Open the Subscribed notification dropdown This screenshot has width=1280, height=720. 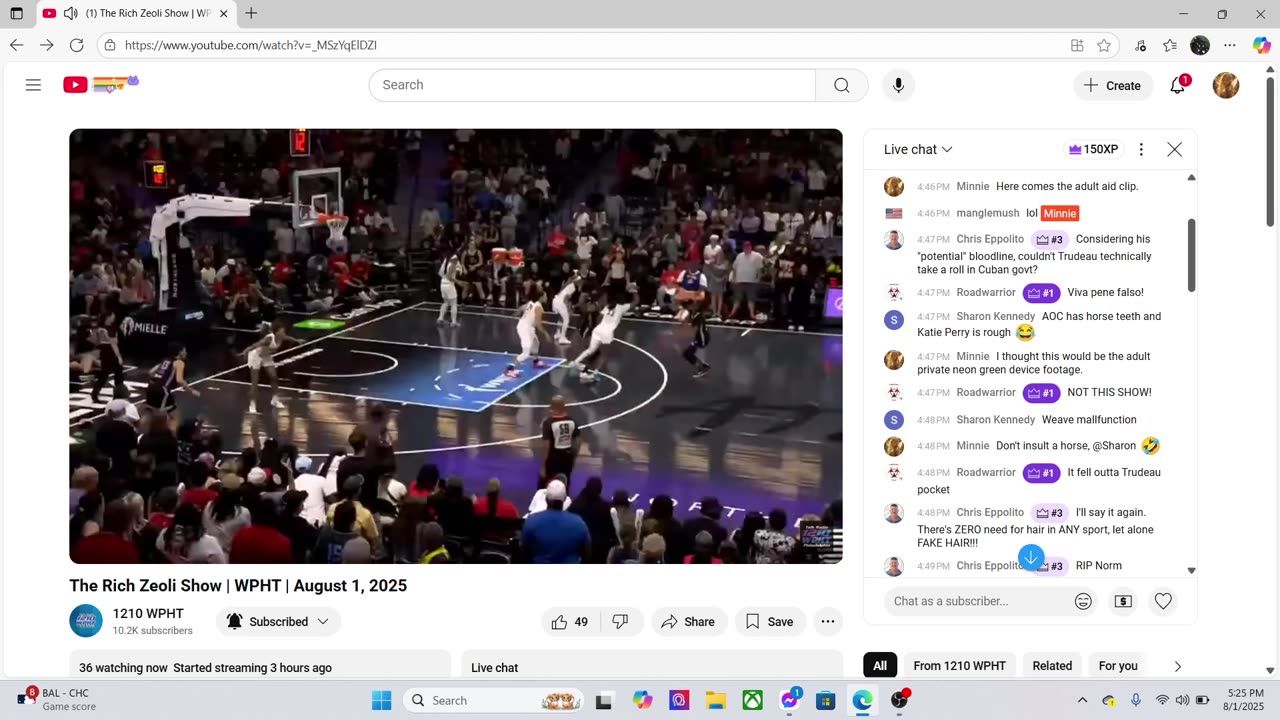(x=278, y=622)
